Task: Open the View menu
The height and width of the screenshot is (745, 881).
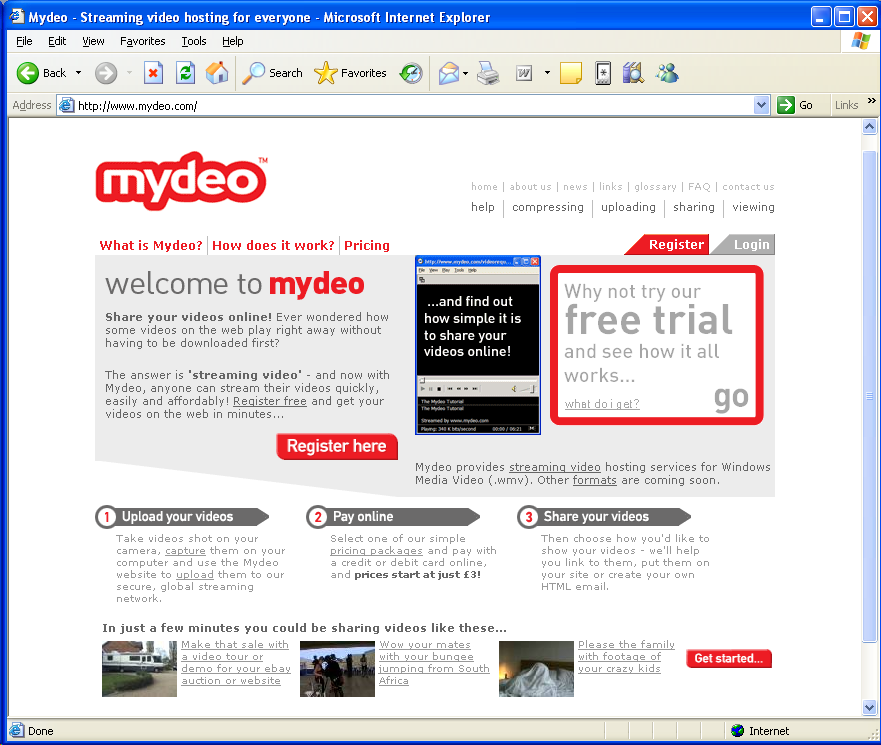Action: (93, 41)
